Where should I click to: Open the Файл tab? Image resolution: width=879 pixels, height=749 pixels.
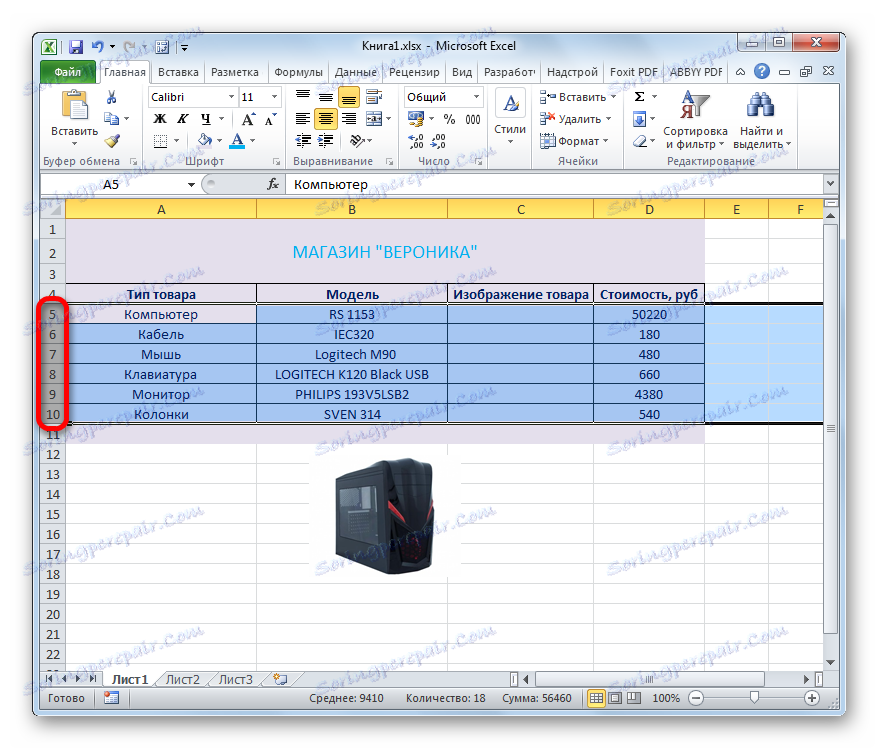pyautogui.click(x=68, y=72)
